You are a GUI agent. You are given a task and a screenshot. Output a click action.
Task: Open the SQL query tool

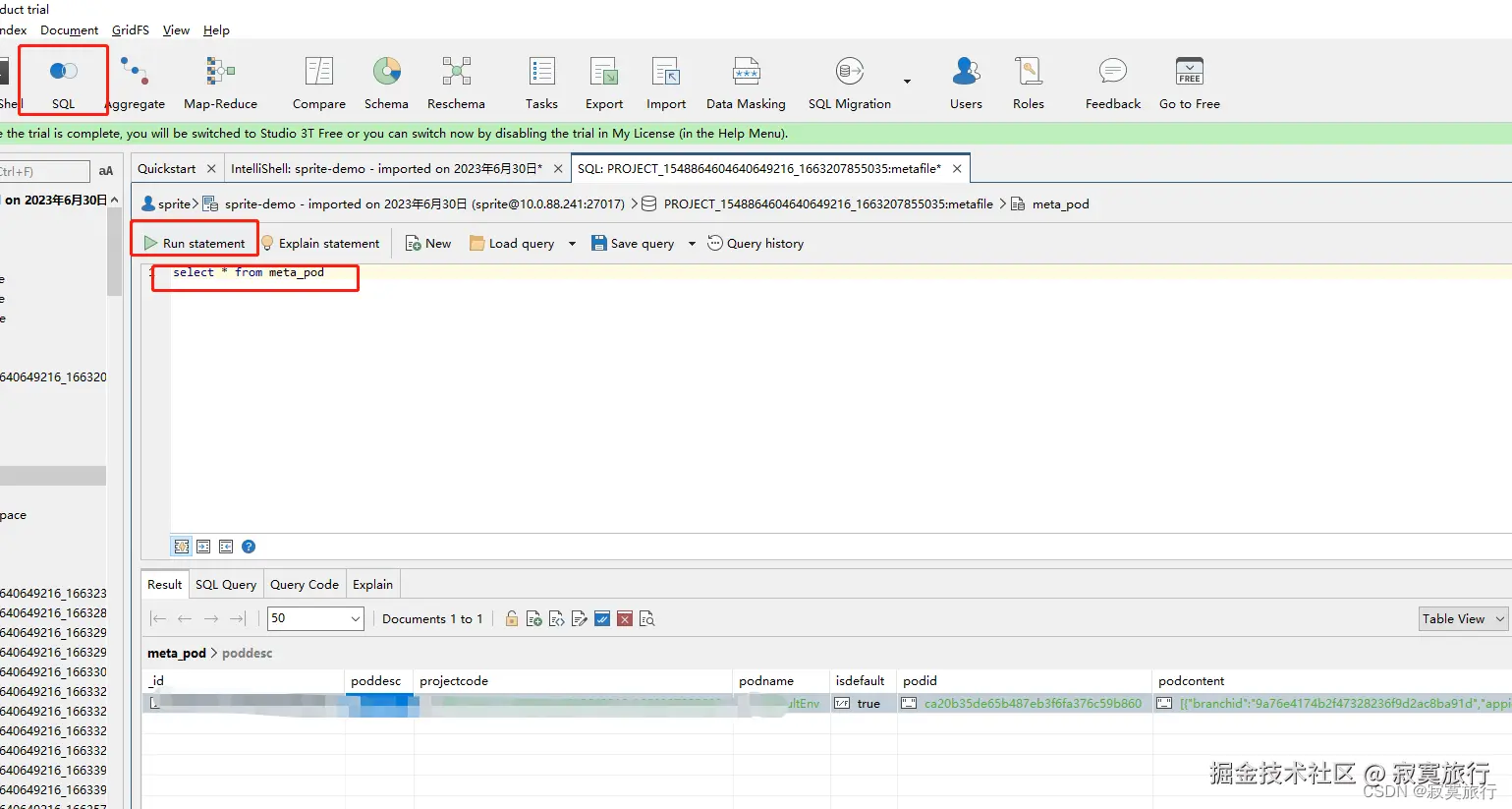click(63, 81)
